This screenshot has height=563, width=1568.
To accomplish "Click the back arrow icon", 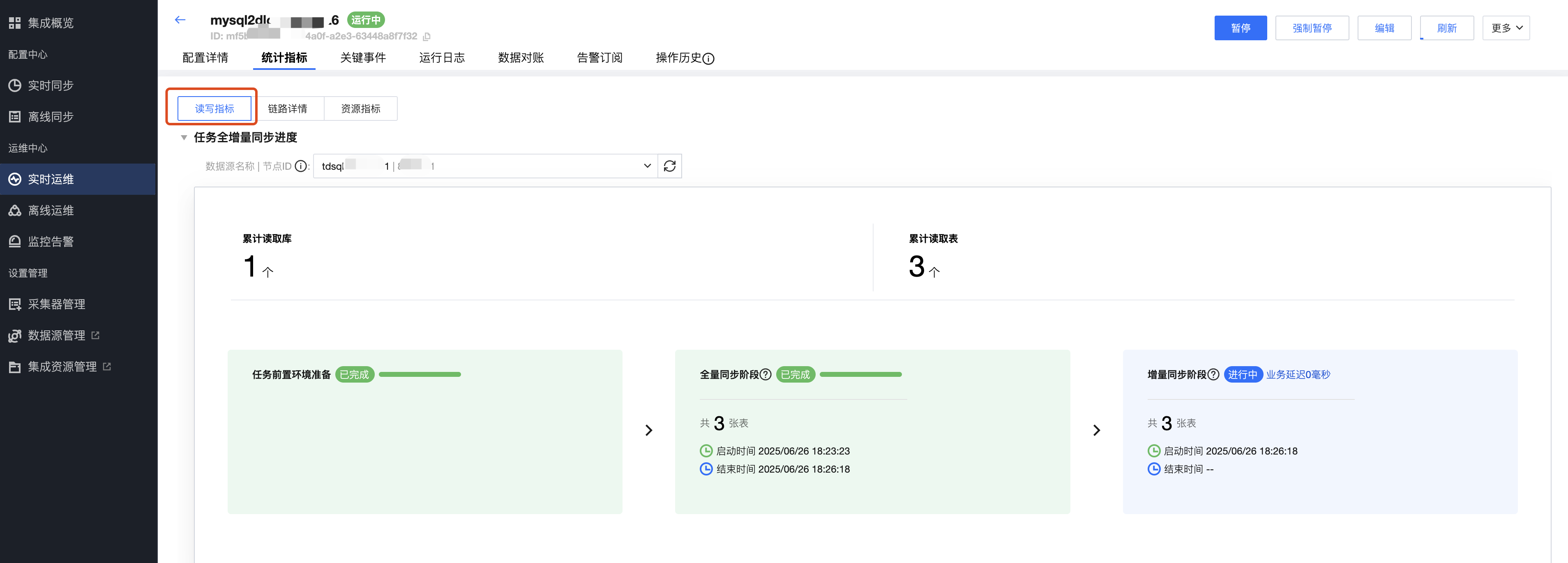I will (180, 20).
